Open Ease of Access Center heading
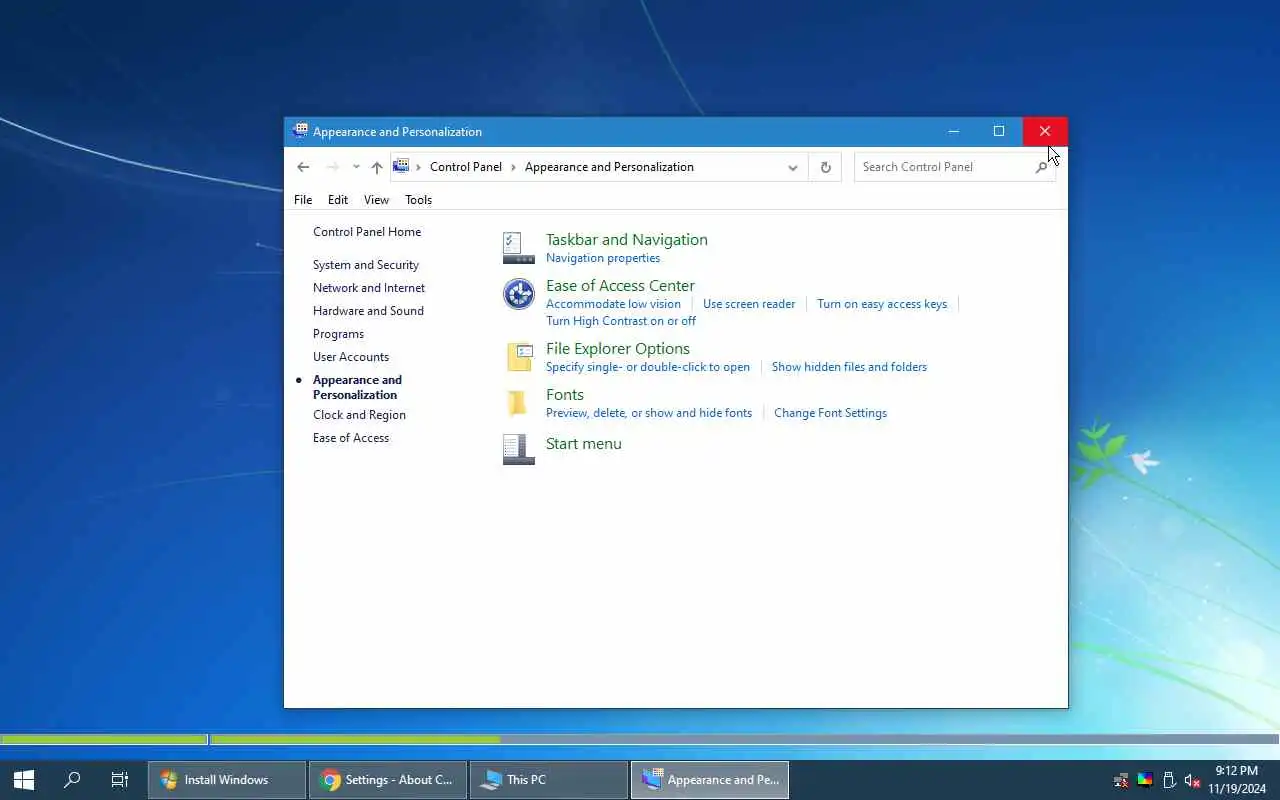Viewport: 1280px width, 800px height. coord(620,286)
